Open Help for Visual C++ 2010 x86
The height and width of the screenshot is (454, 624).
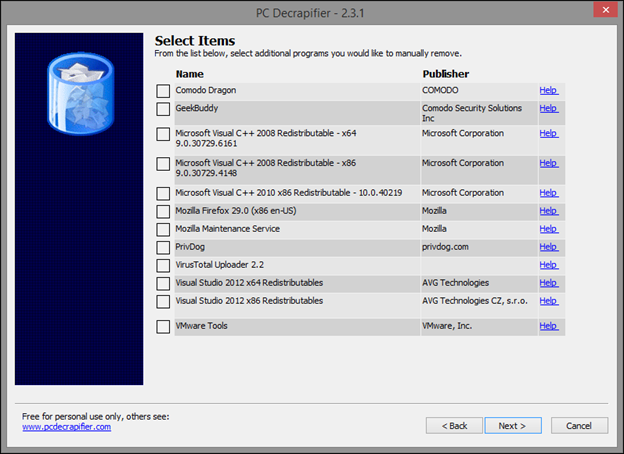click(x=549, y=193)
